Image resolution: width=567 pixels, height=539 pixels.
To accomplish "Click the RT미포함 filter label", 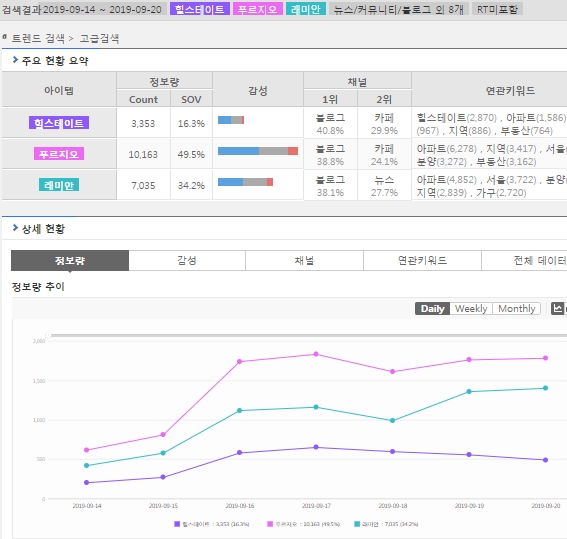I will (497, 9).
